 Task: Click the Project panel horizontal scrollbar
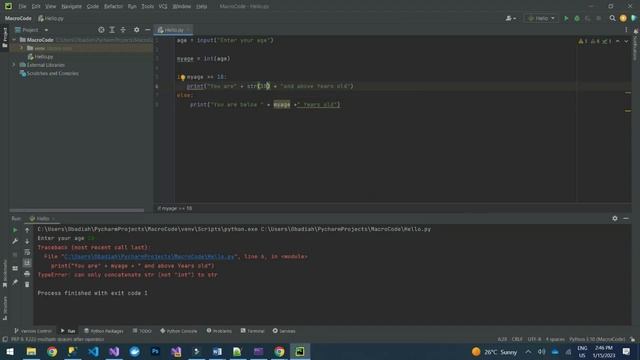tap(76, 210)
